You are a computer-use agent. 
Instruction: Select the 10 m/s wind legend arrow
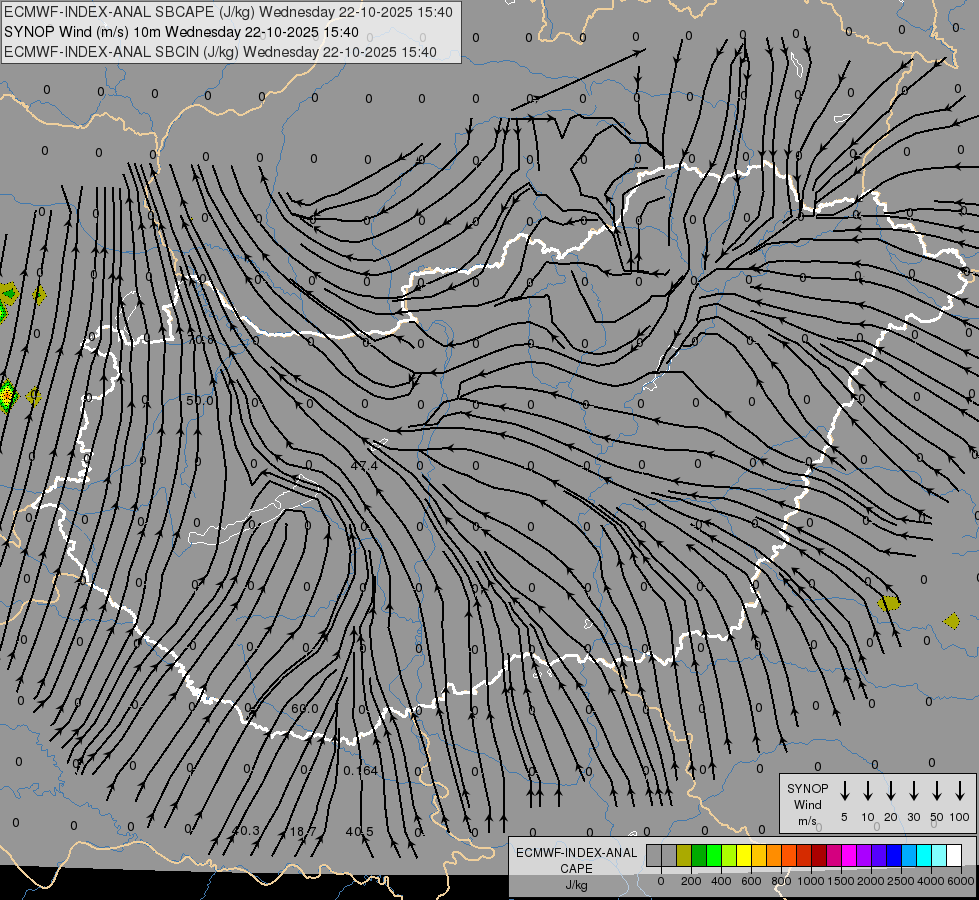coord(868,791)
